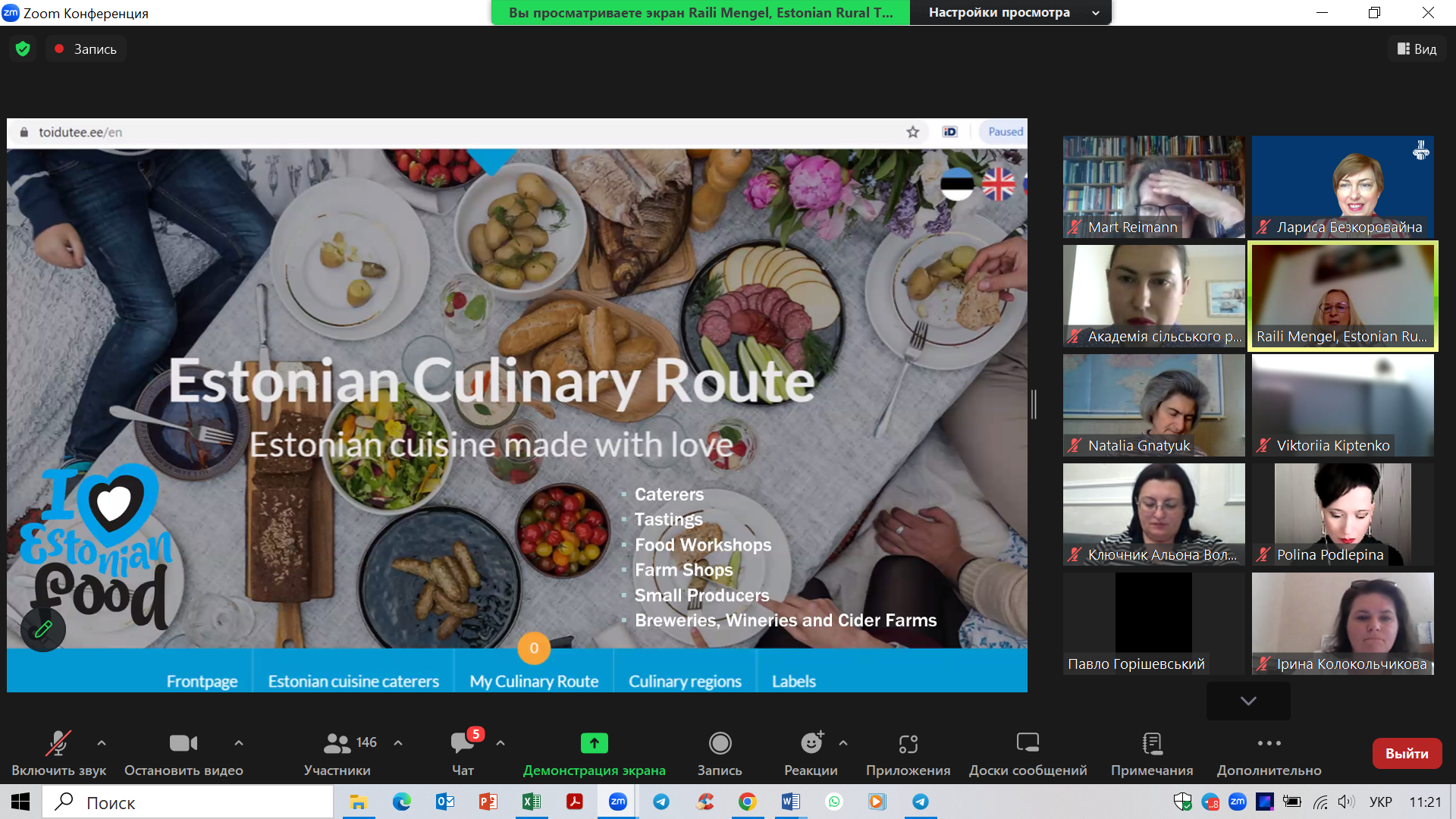The image size is (1456, 819).
Task: Expand the audio options arrow beside microphone
Action: click(102, 743)
